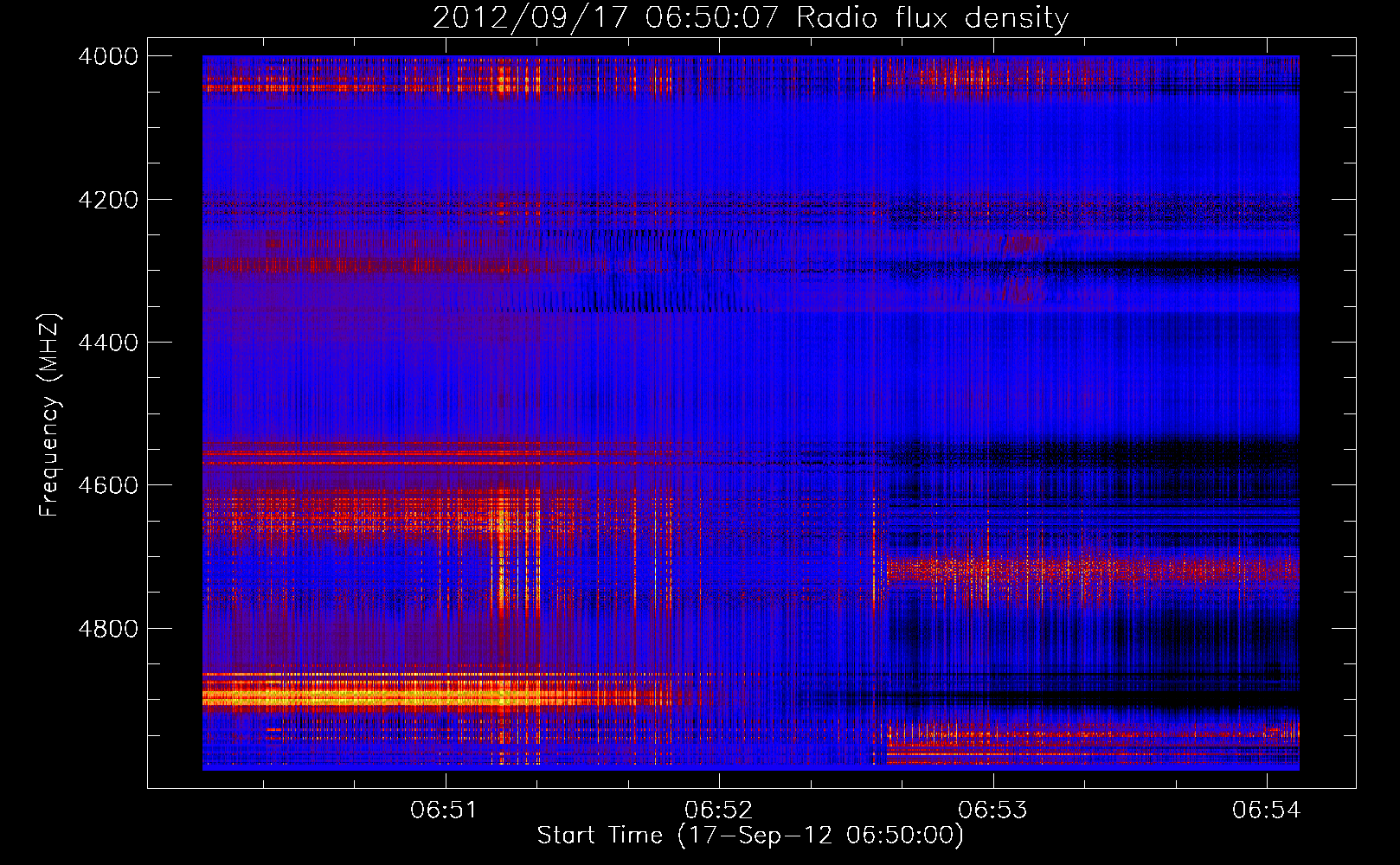The width and height of the screenshot is (1400, 865).
Task: Click the 06:53 time tick label
Action: point(993,810)
